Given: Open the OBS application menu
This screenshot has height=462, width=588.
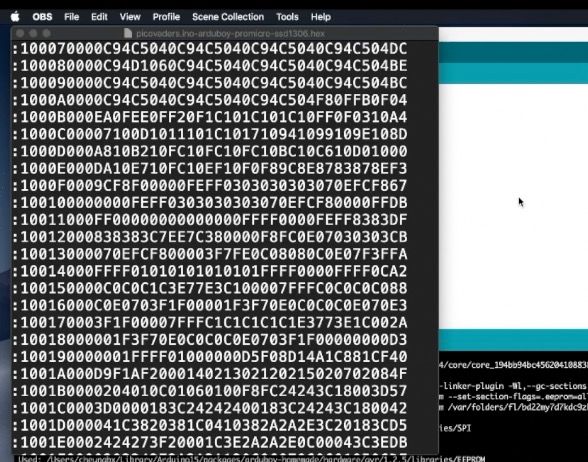Looking at the screenshot, I should coord(42,17).
